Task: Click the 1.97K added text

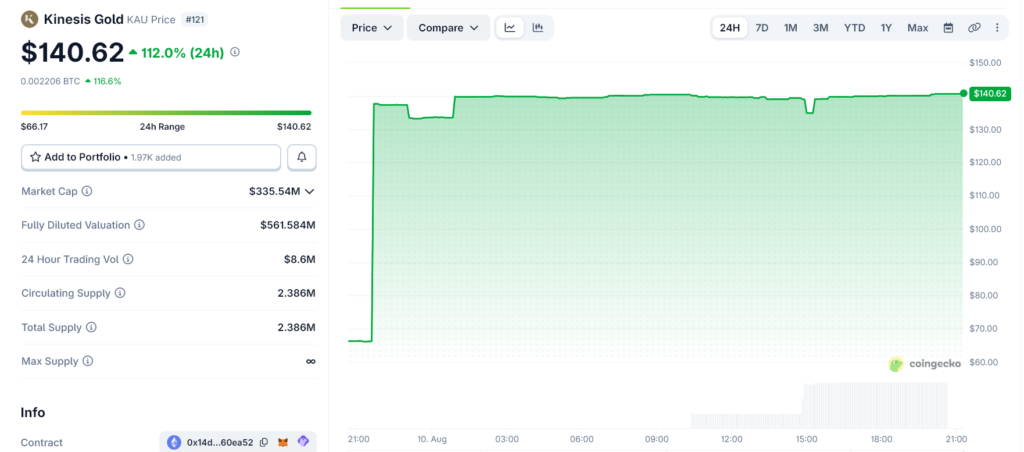Action: pos(155,157)
